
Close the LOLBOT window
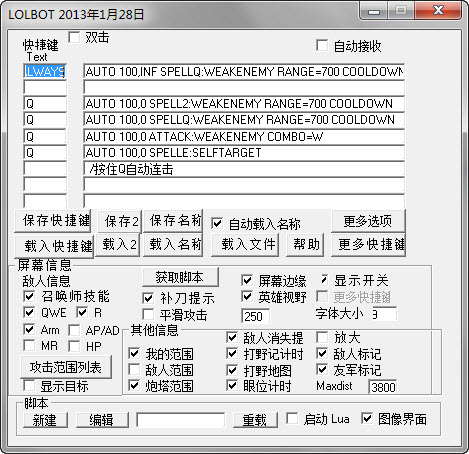pyautogui.click(x=438, y=11)
